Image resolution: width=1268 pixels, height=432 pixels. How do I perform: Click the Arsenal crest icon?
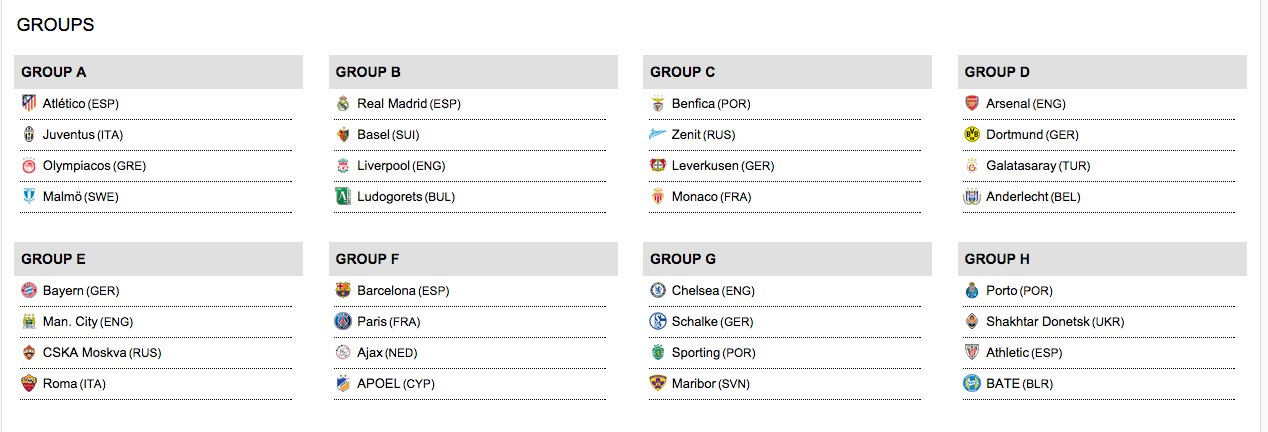click(x=972, y=103)
